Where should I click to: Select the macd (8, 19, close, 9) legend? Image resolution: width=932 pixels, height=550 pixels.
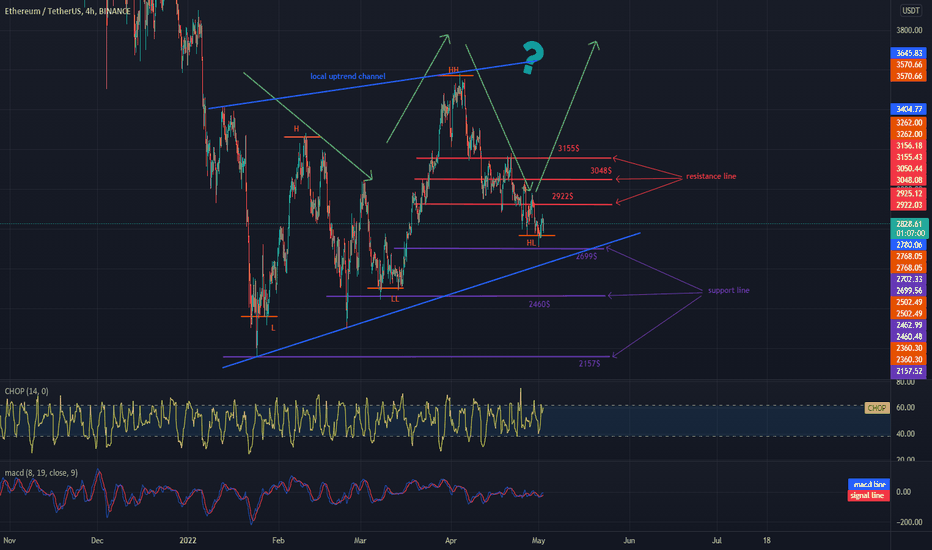coord(41,473)
